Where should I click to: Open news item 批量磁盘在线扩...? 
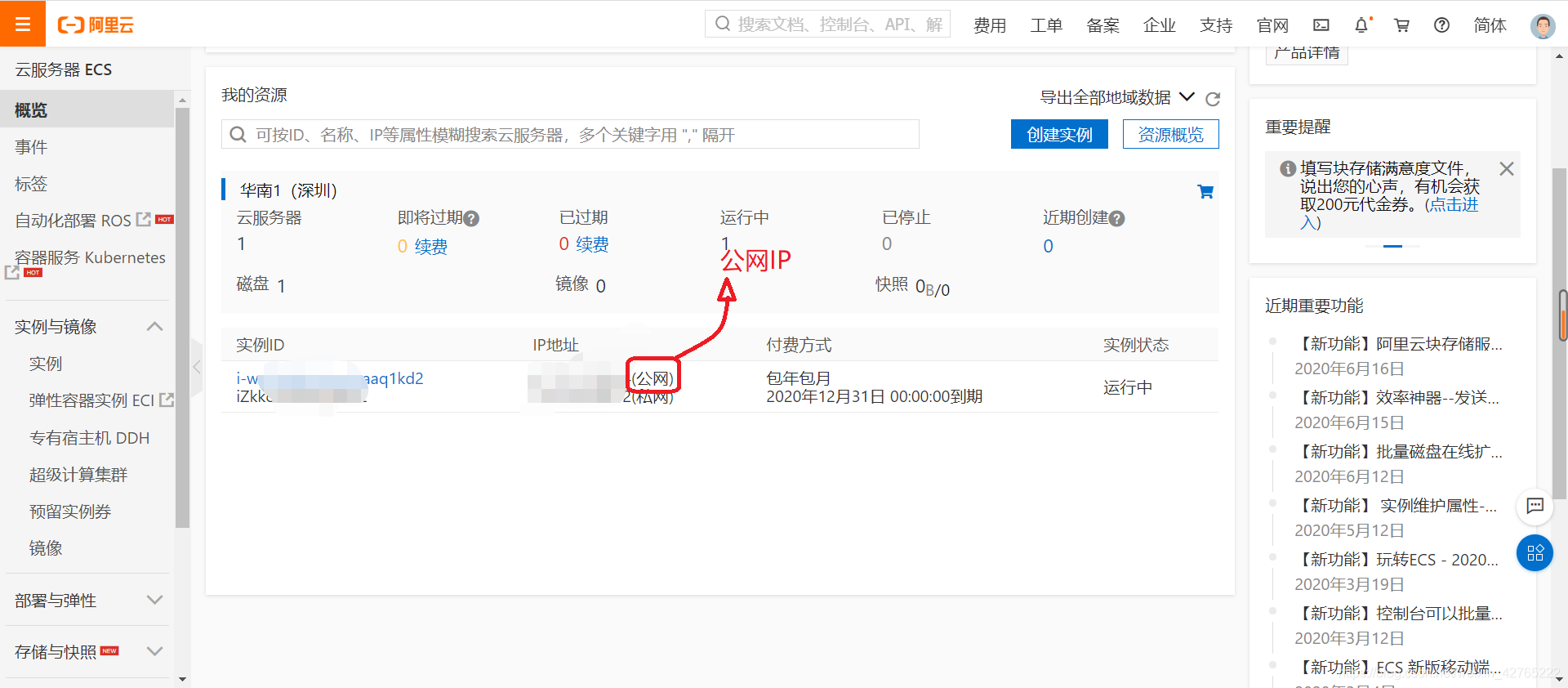click(x=1399, y=452)
